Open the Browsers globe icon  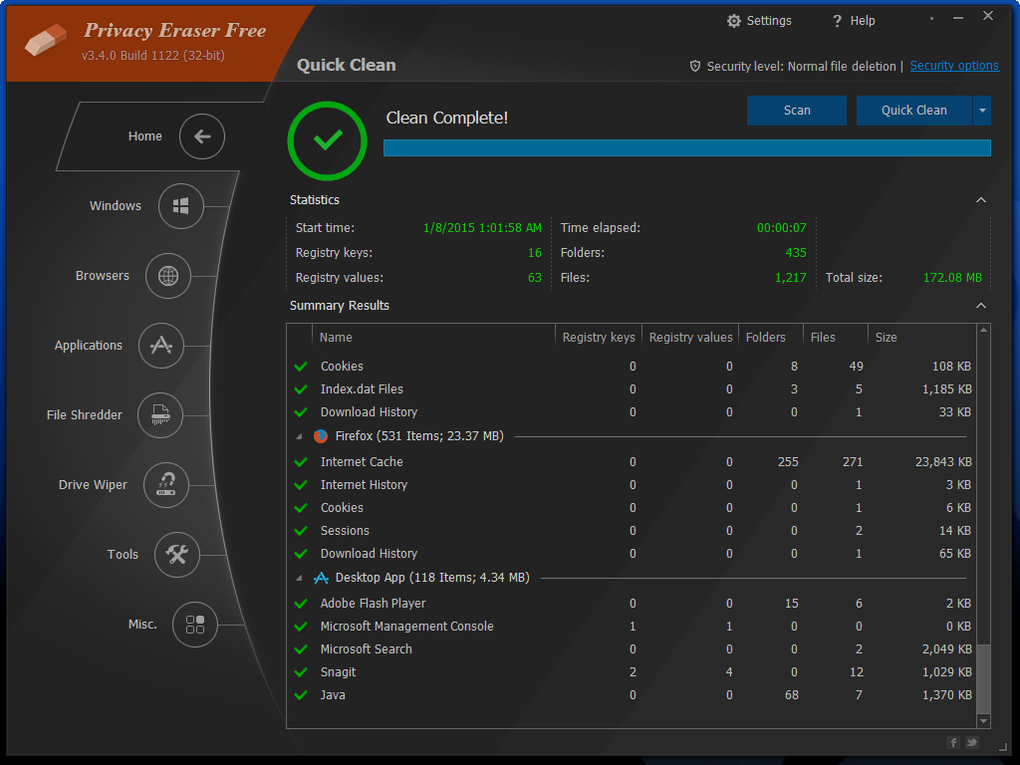168,276
